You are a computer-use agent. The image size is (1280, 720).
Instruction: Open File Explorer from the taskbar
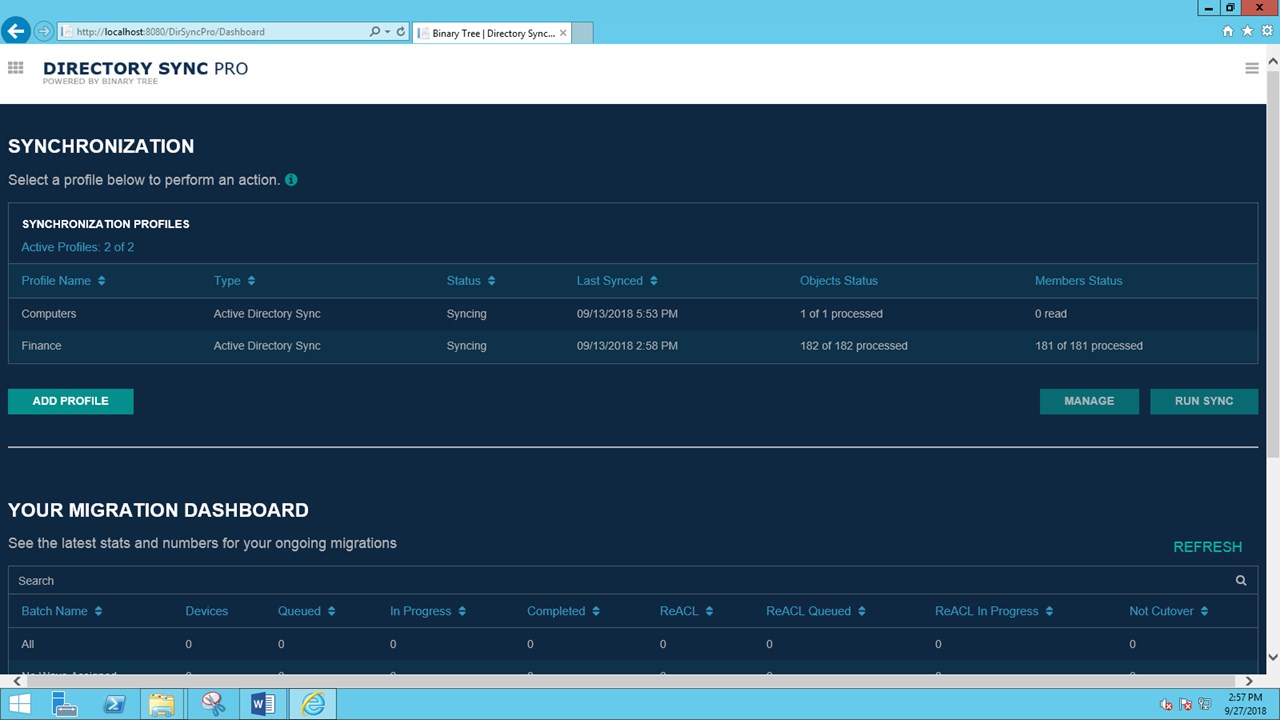(163, 704)
